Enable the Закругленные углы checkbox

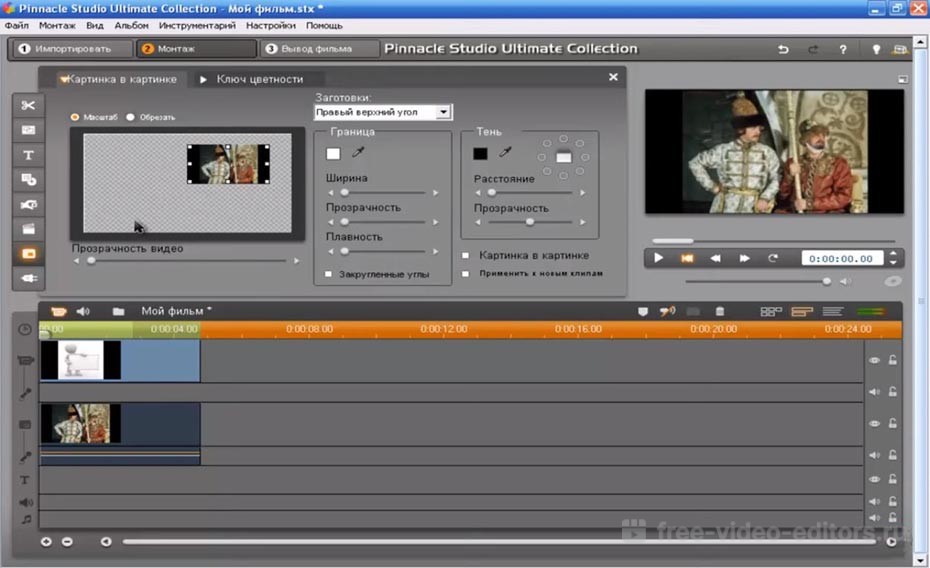coord(328,273)
